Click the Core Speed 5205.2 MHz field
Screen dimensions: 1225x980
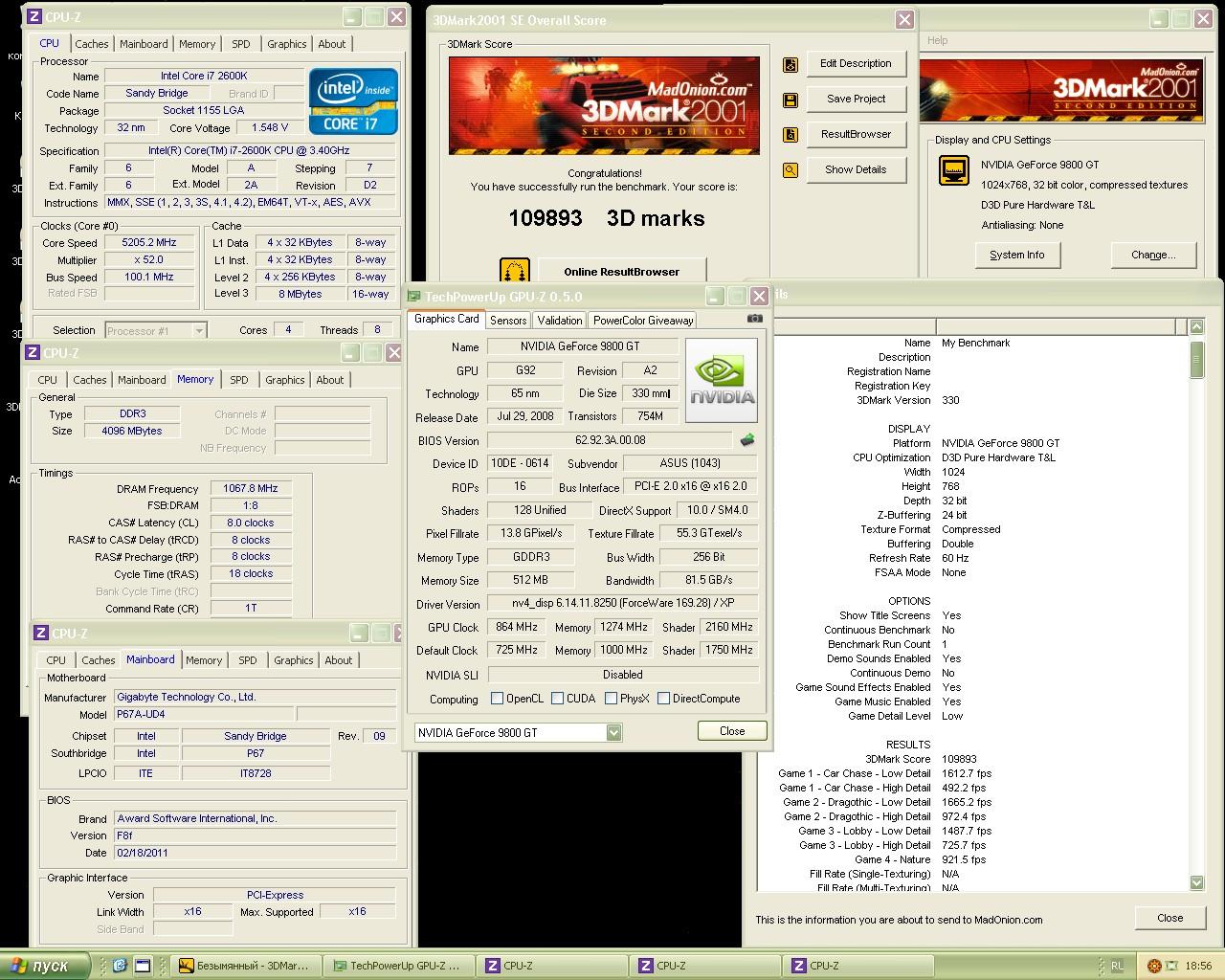click(150, 243)
